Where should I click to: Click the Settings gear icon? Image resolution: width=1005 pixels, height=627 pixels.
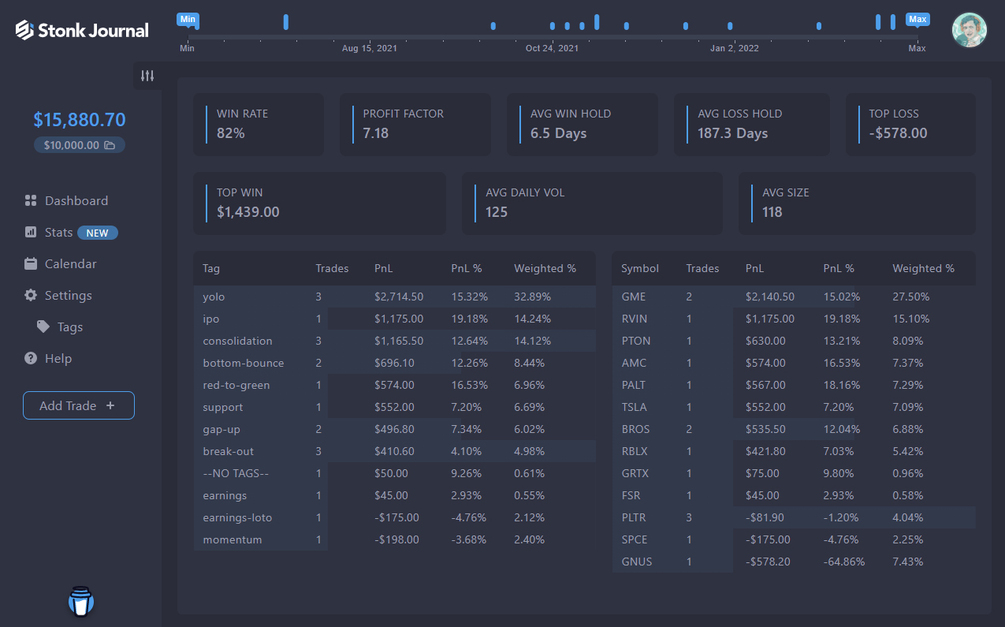30,295
